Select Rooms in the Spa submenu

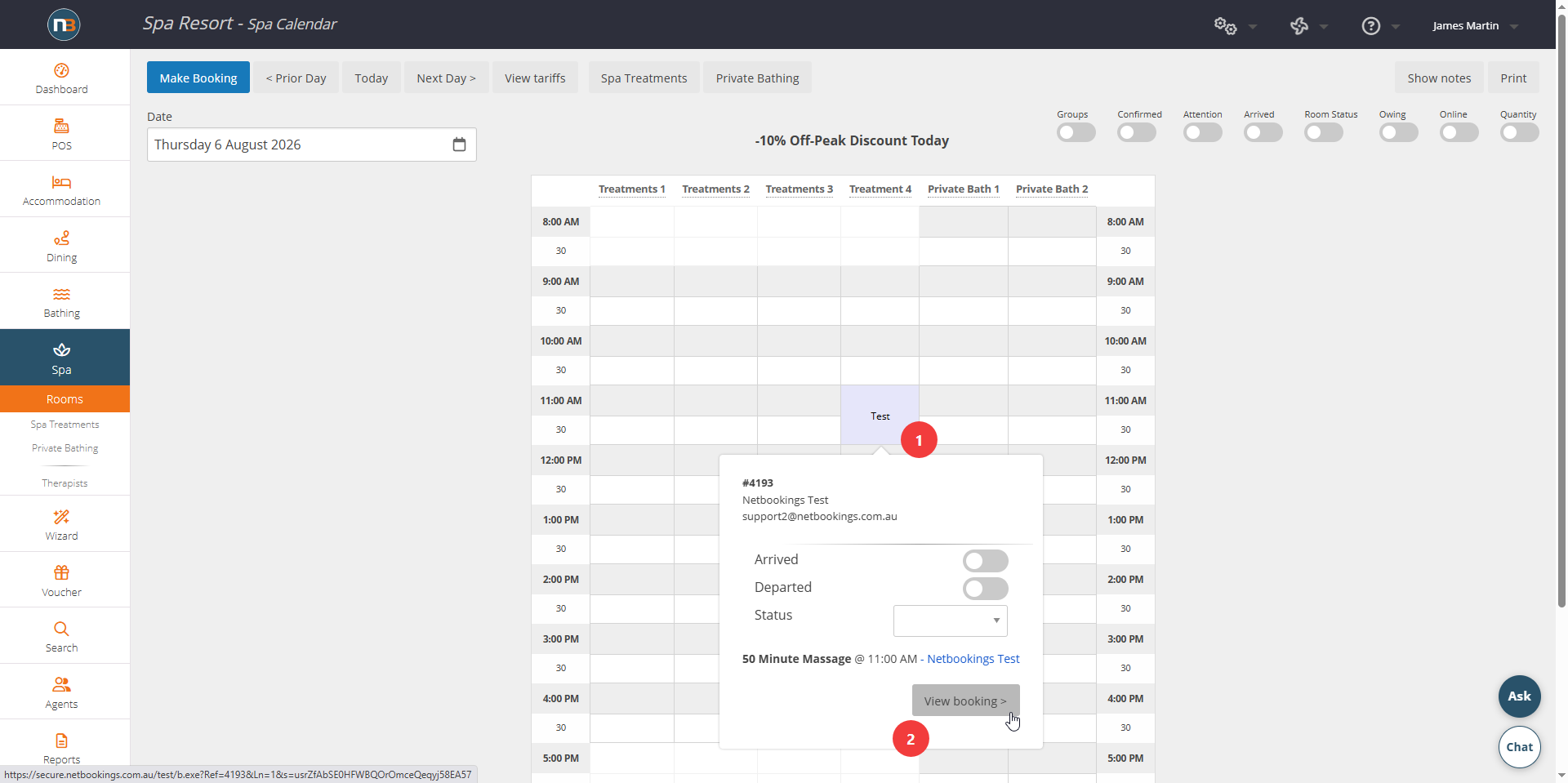65,399
